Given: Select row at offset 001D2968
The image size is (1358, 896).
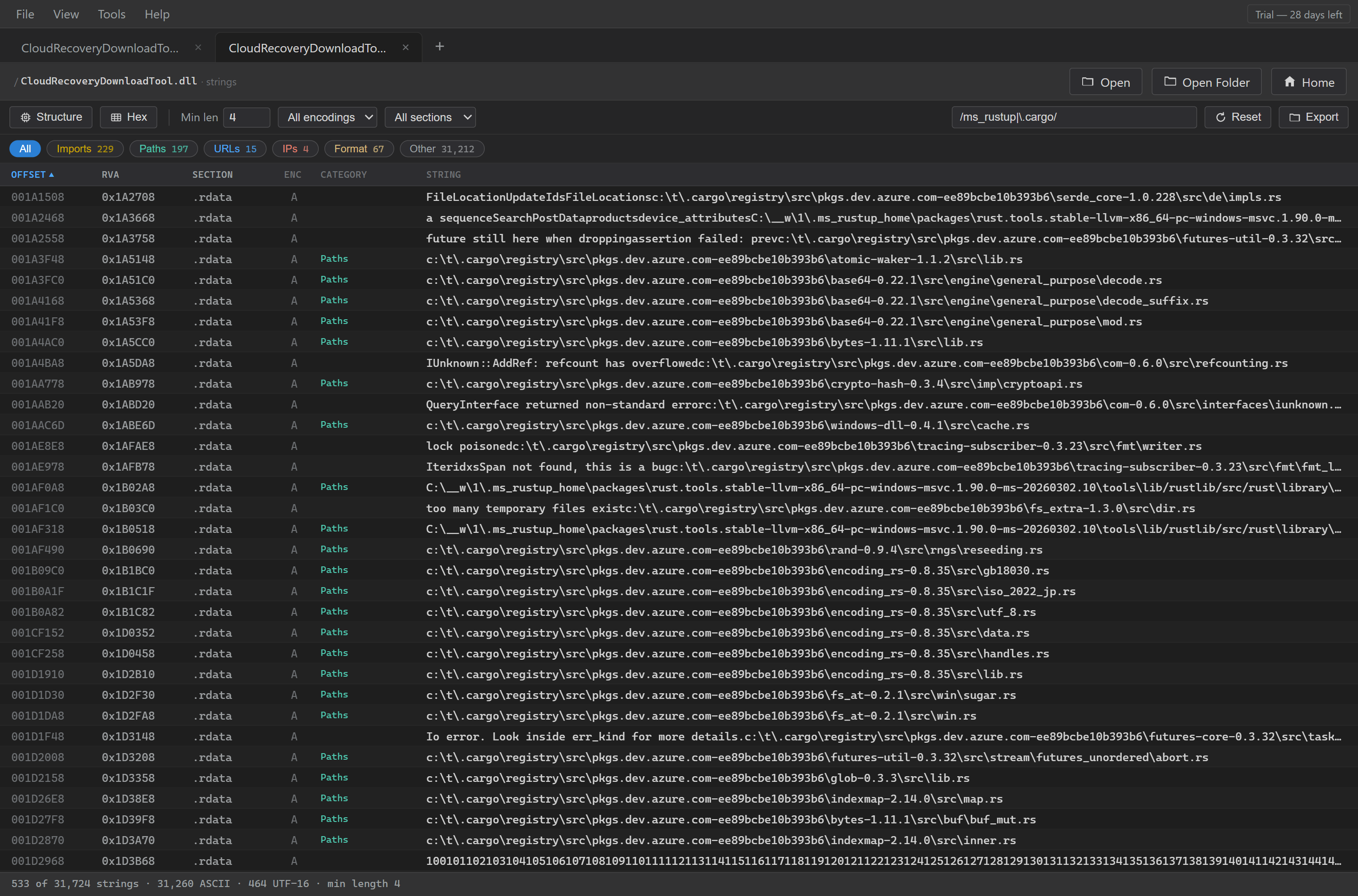Looking at the screenshot, I should tap(679, 861).
